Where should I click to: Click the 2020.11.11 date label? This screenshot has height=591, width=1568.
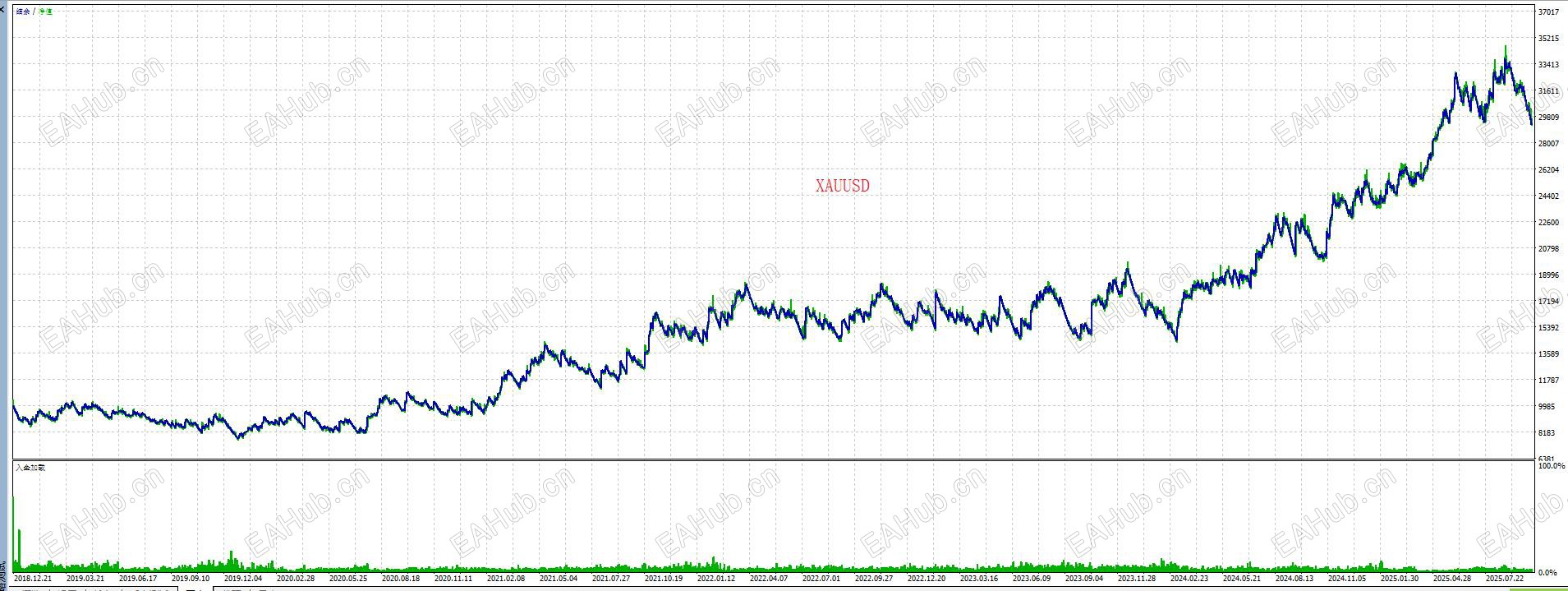pos(453,579)
